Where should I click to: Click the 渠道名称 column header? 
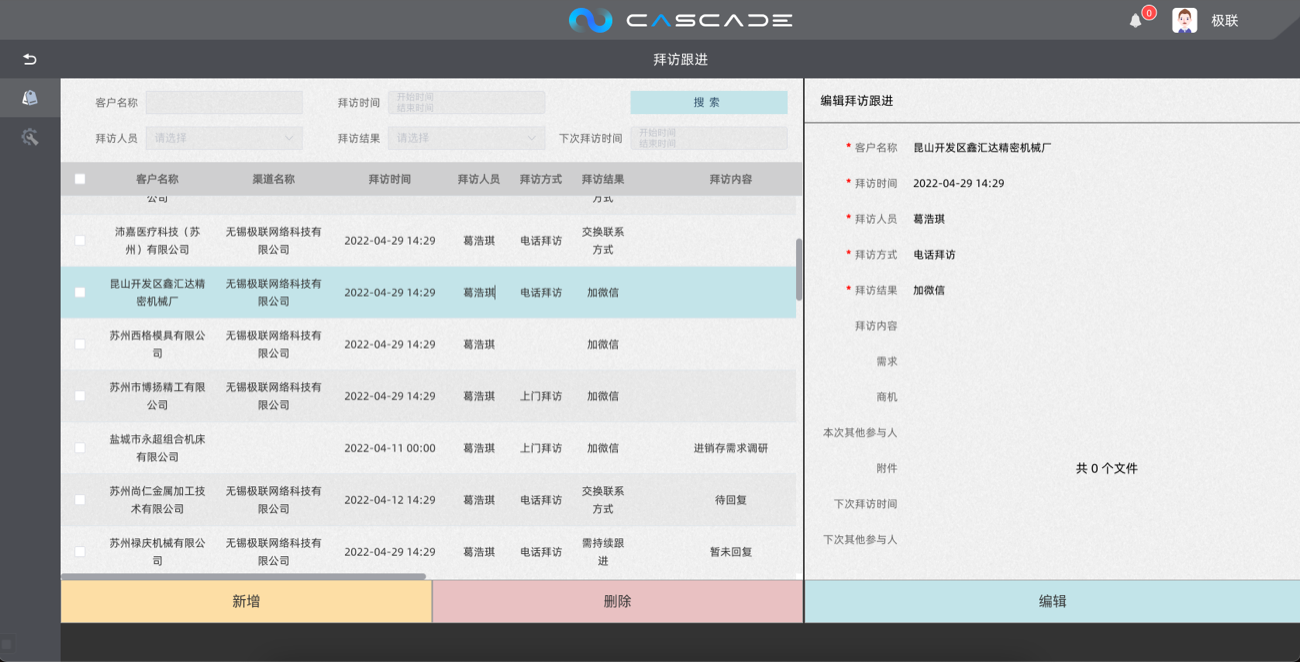pos(273,179)
